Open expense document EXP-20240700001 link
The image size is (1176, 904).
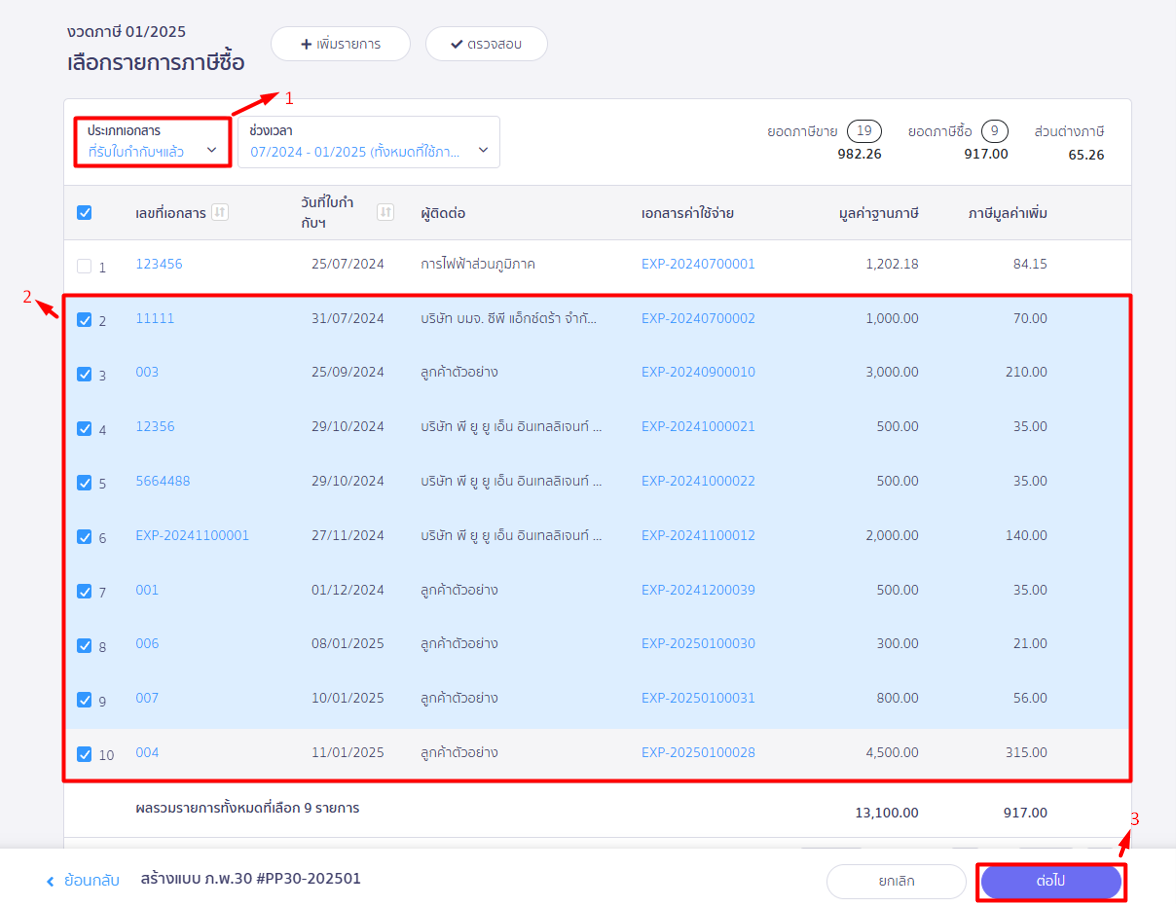[698, 265]
